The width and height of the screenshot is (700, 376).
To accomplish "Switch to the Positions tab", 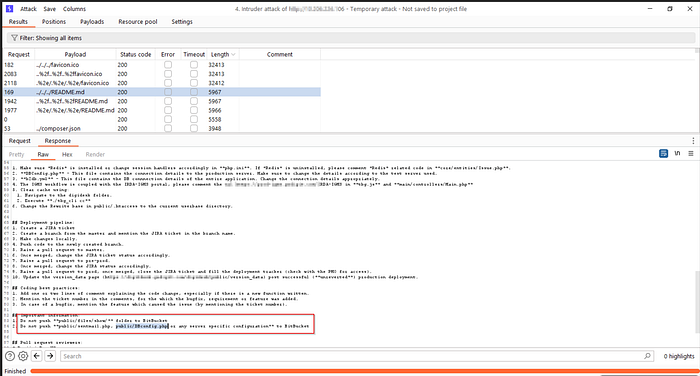I will point(54,21).
